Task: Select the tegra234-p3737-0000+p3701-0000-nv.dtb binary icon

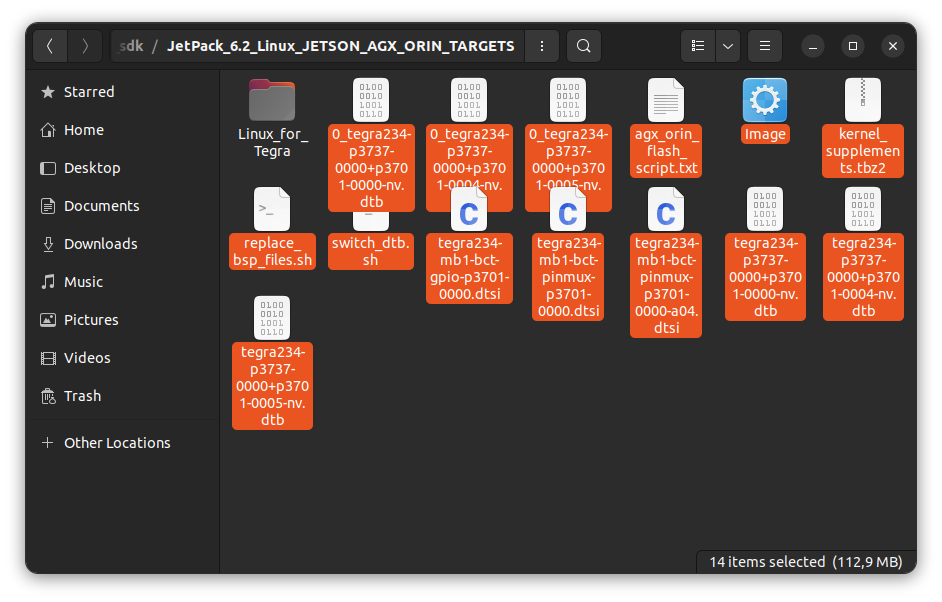Action: pyautogui.click(x=765, y=209)
